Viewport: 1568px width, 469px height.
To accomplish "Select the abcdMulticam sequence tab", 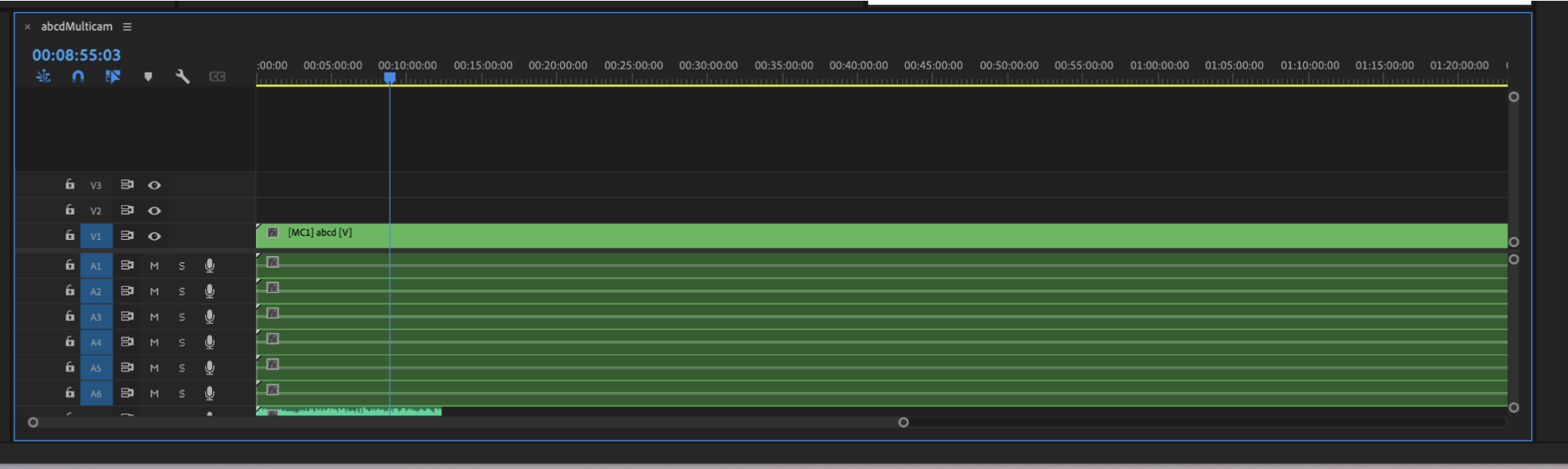I will click(x=76, y=26).
